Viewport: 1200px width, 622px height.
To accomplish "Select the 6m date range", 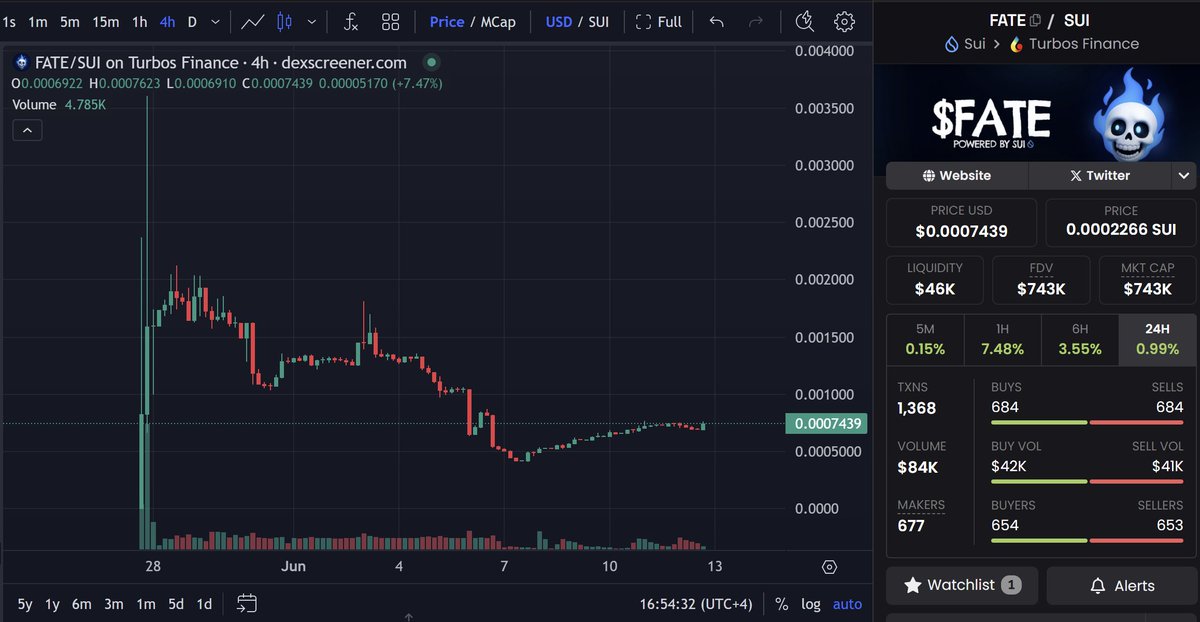I will [82, 604].
